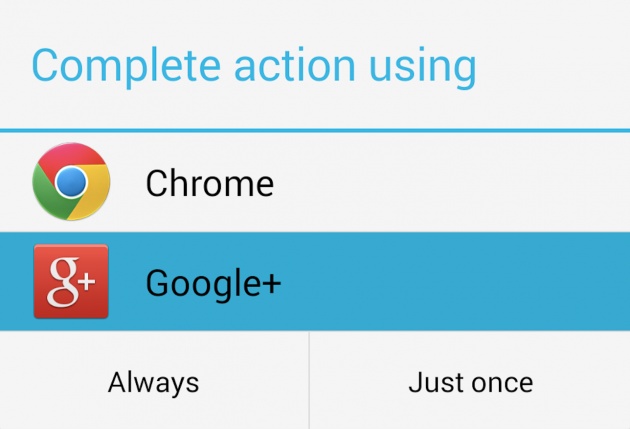Click the Always button
This screenshot has height=429, width=630.
[x=154, y=380]
